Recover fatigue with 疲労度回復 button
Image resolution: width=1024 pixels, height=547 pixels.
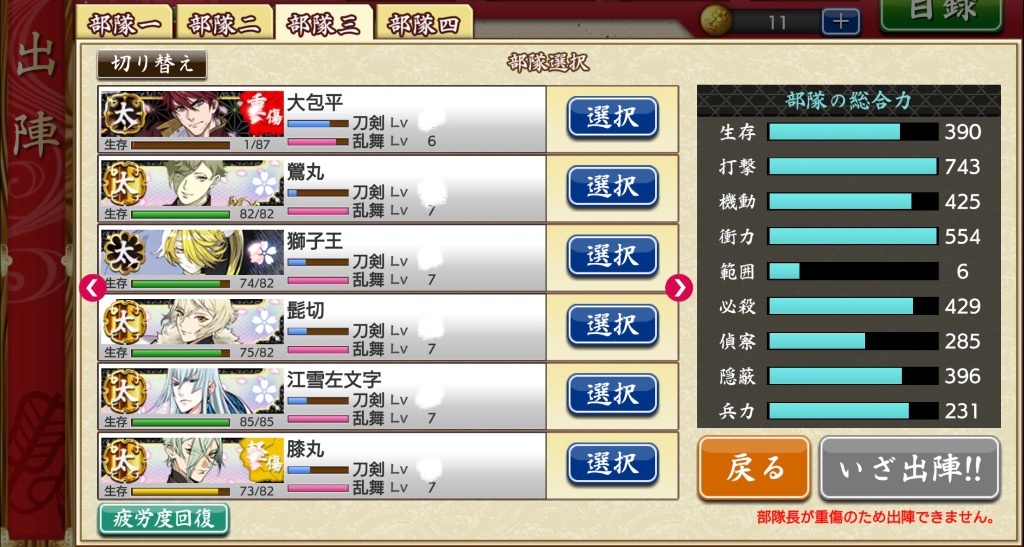164,519
